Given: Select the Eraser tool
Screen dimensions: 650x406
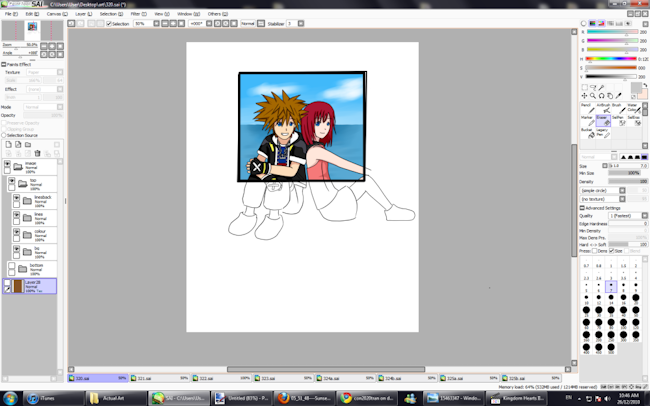Looking at the screenshot, I should coord(603,120).
